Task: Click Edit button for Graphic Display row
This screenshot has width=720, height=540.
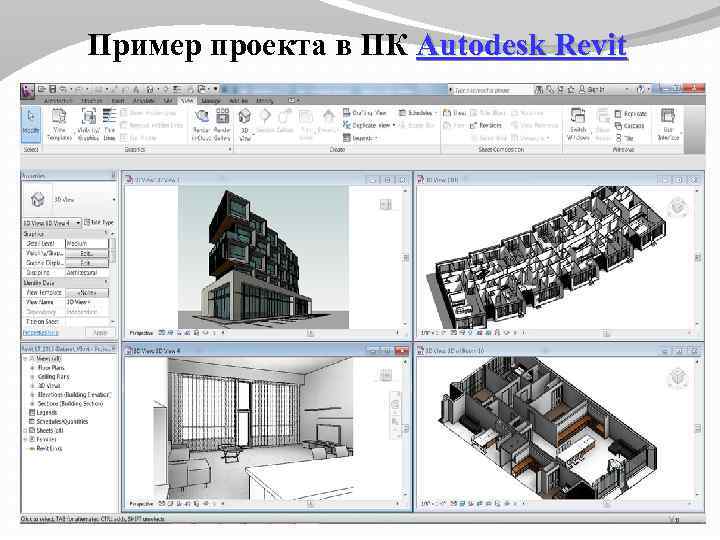Action: pyautogui.click(x=87, y=263)
